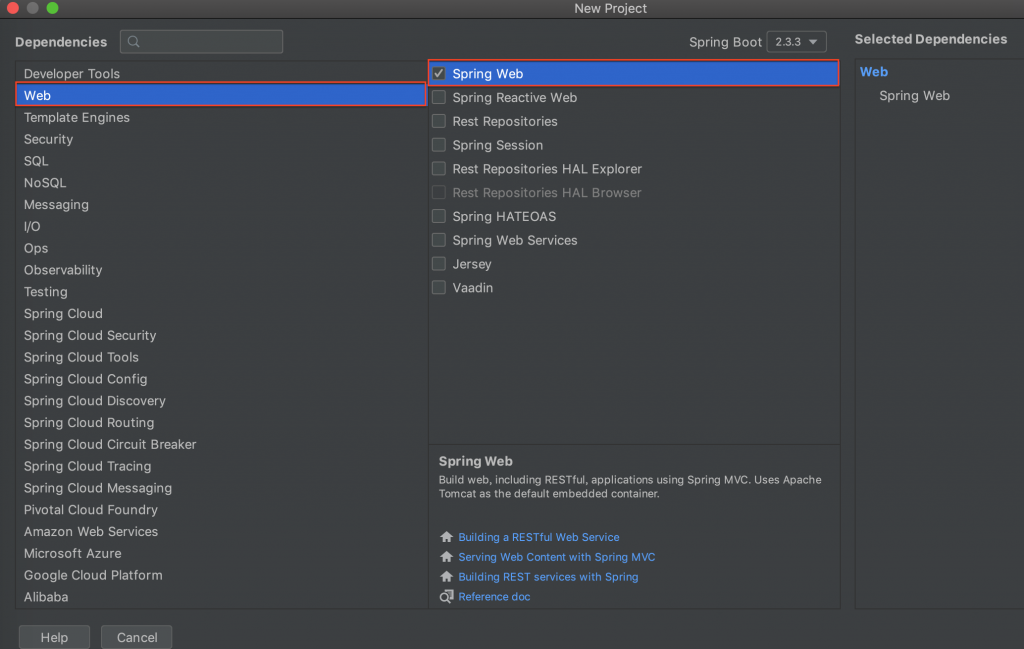Image resolution: width=1024 pixels, height=649 pixels.
Task: Open Serving Web Content with Spring MVC link
Action: [556, 557]
